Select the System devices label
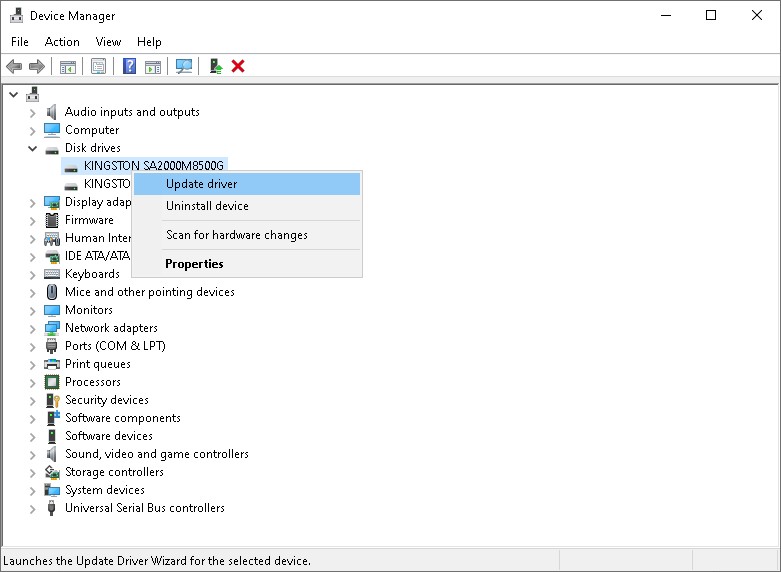This screenshot has width=781, height=572. tap(105, 490)
